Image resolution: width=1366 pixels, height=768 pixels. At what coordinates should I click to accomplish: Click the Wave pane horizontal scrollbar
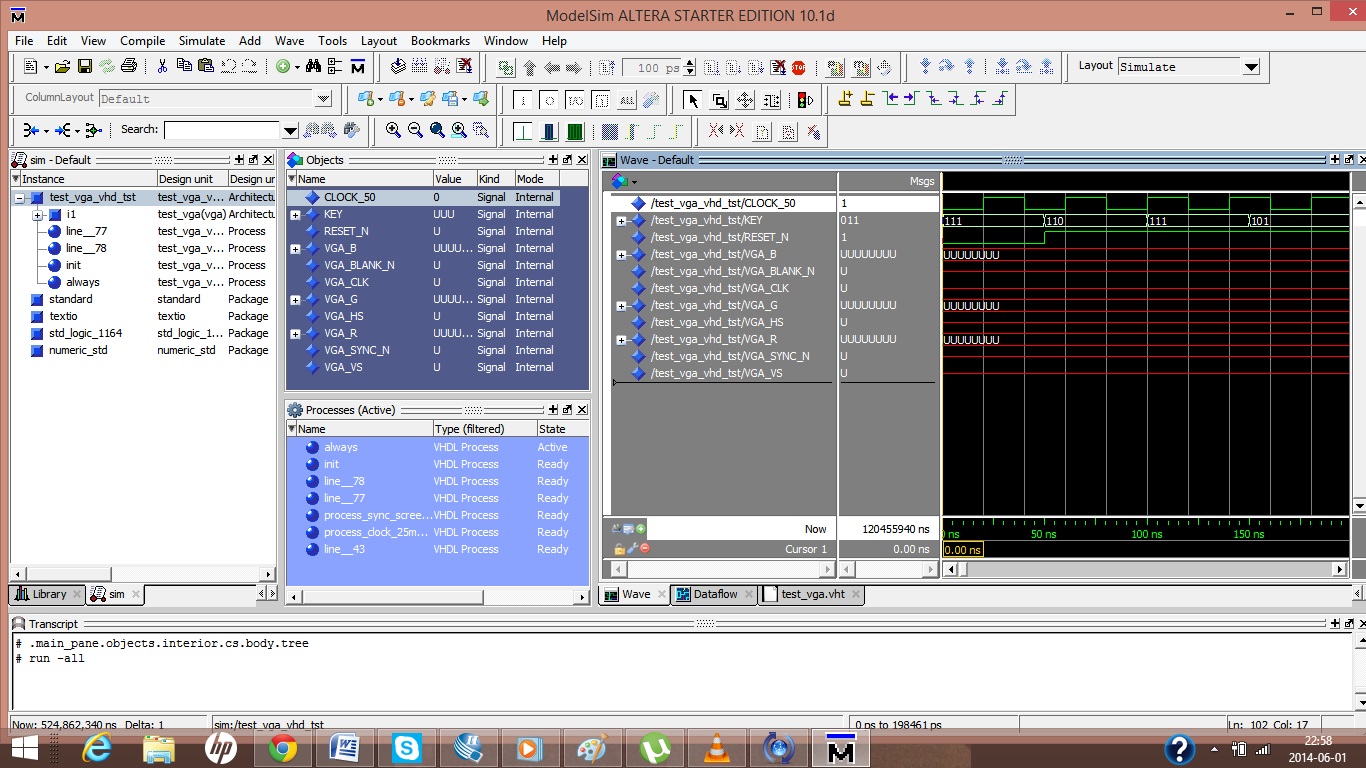(1144, 569)
